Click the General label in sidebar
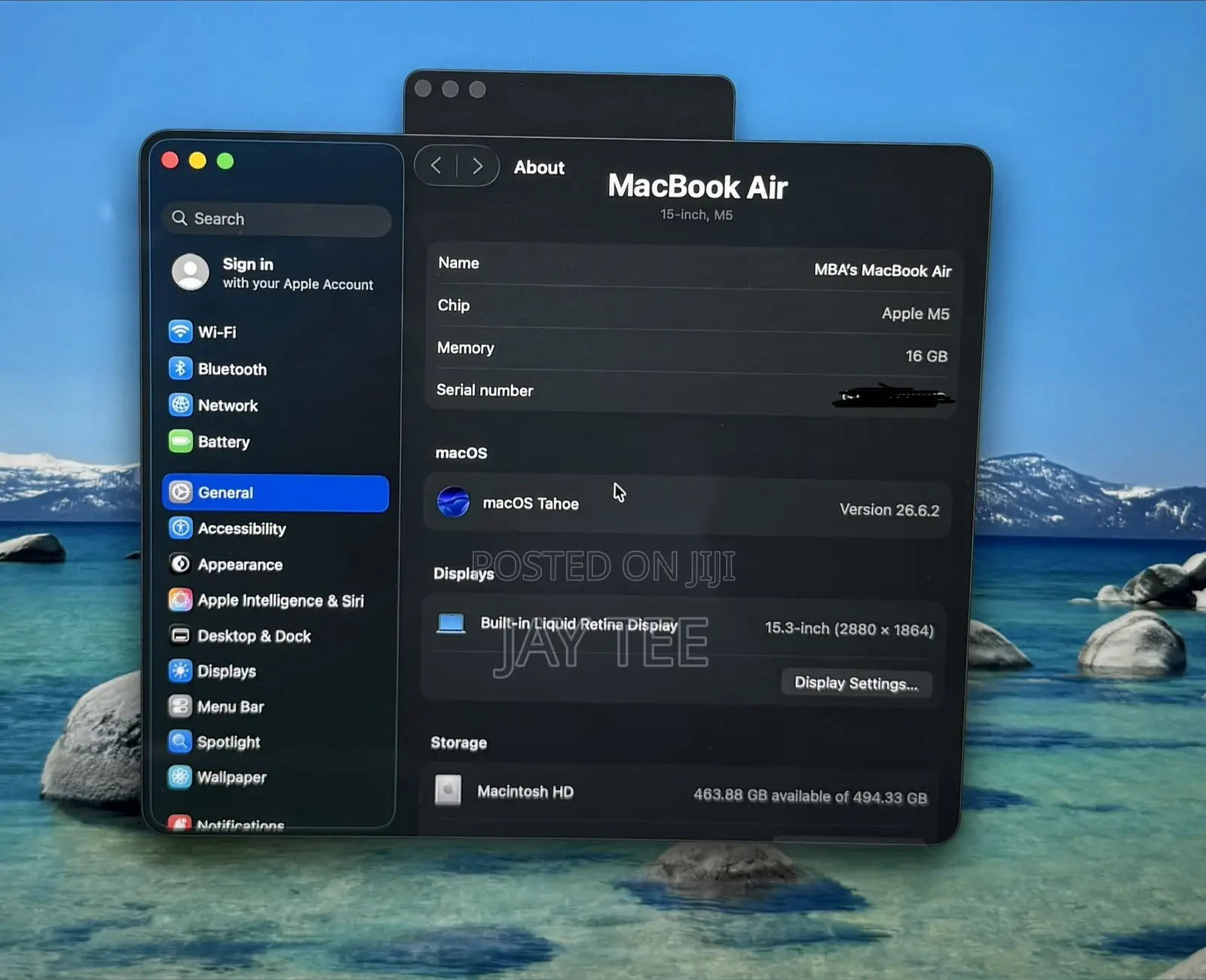Viewport: 1206px width, 980px height. point(225,492)
